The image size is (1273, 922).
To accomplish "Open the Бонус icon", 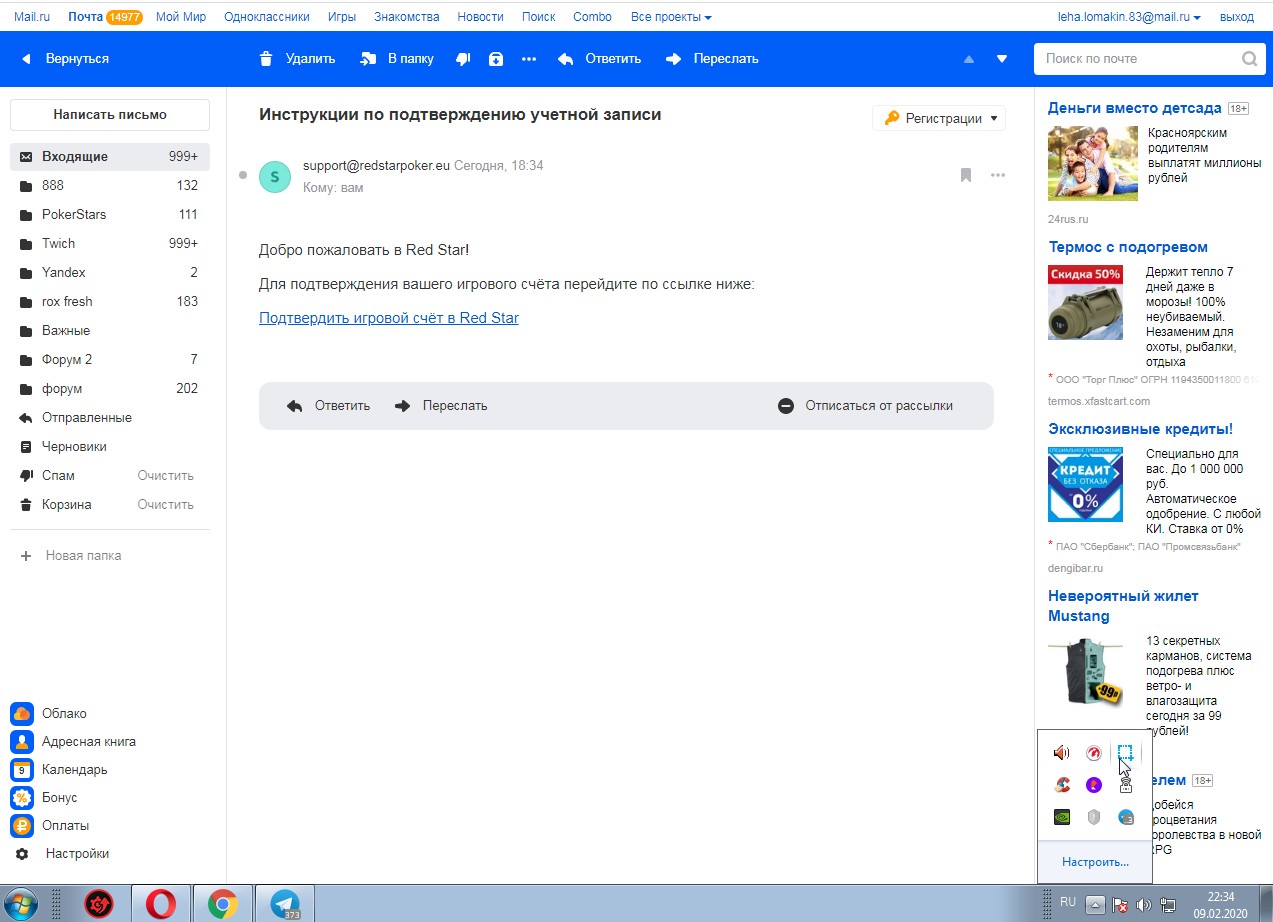I will [x=22, y=798].
